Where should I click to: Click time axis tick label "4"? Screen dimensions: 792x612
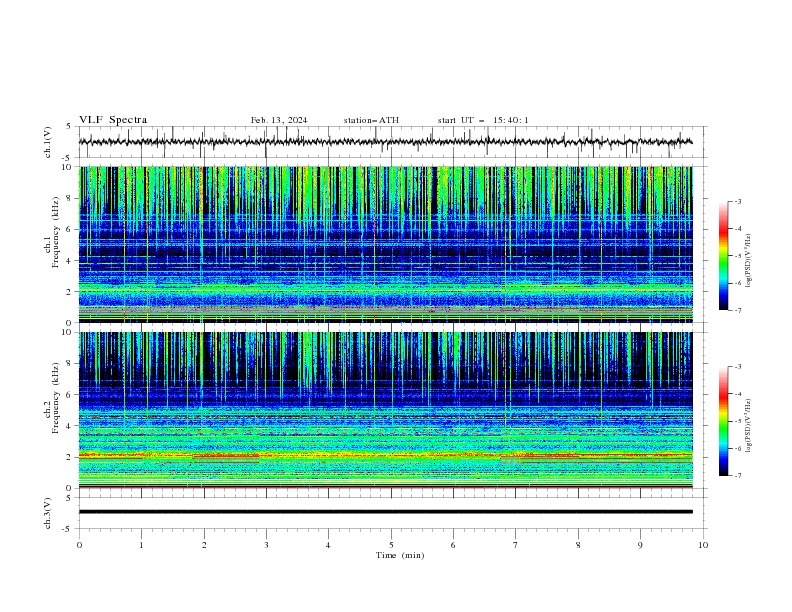tap(328, 545)
